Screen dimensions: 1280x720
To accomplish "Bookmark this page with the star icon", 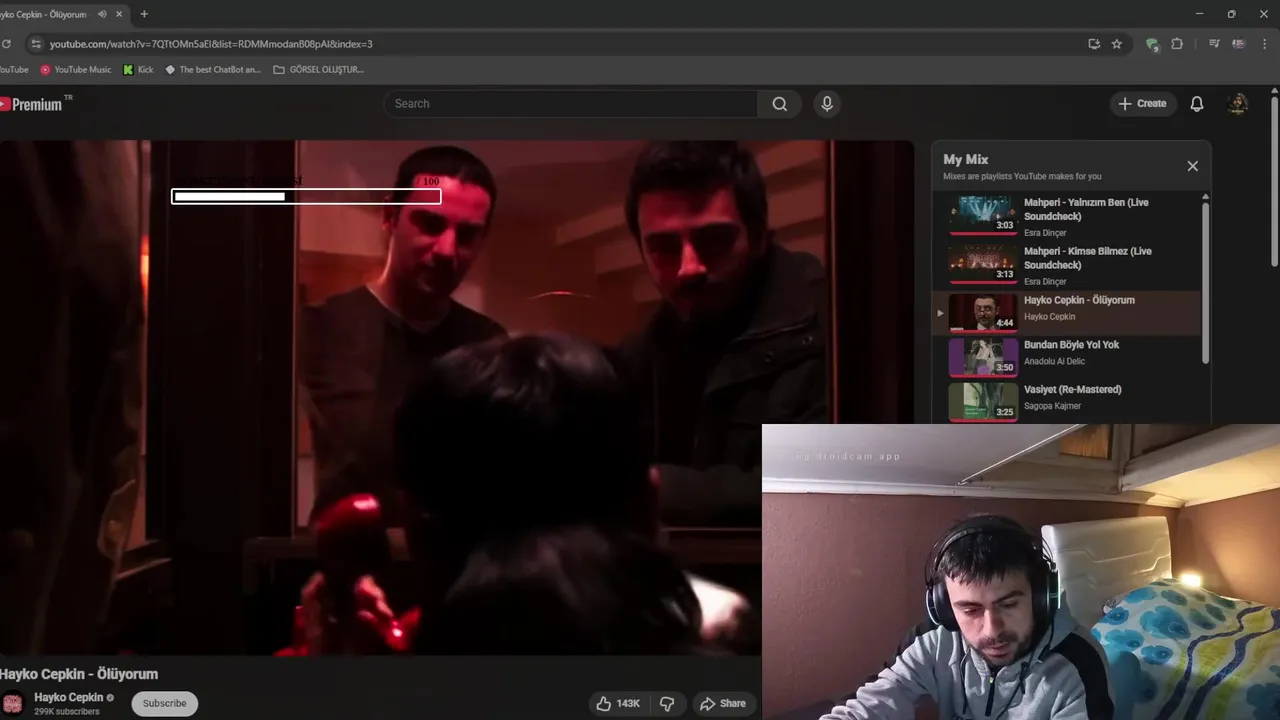I will pos(1117,44).
